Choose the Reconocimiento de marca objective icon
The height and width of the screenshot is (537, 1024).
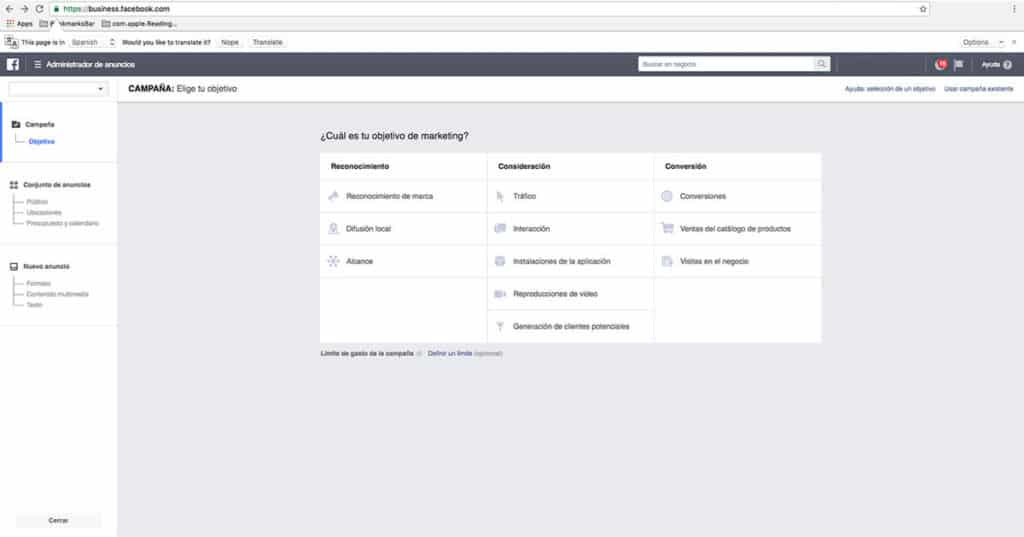pos(334,196)
